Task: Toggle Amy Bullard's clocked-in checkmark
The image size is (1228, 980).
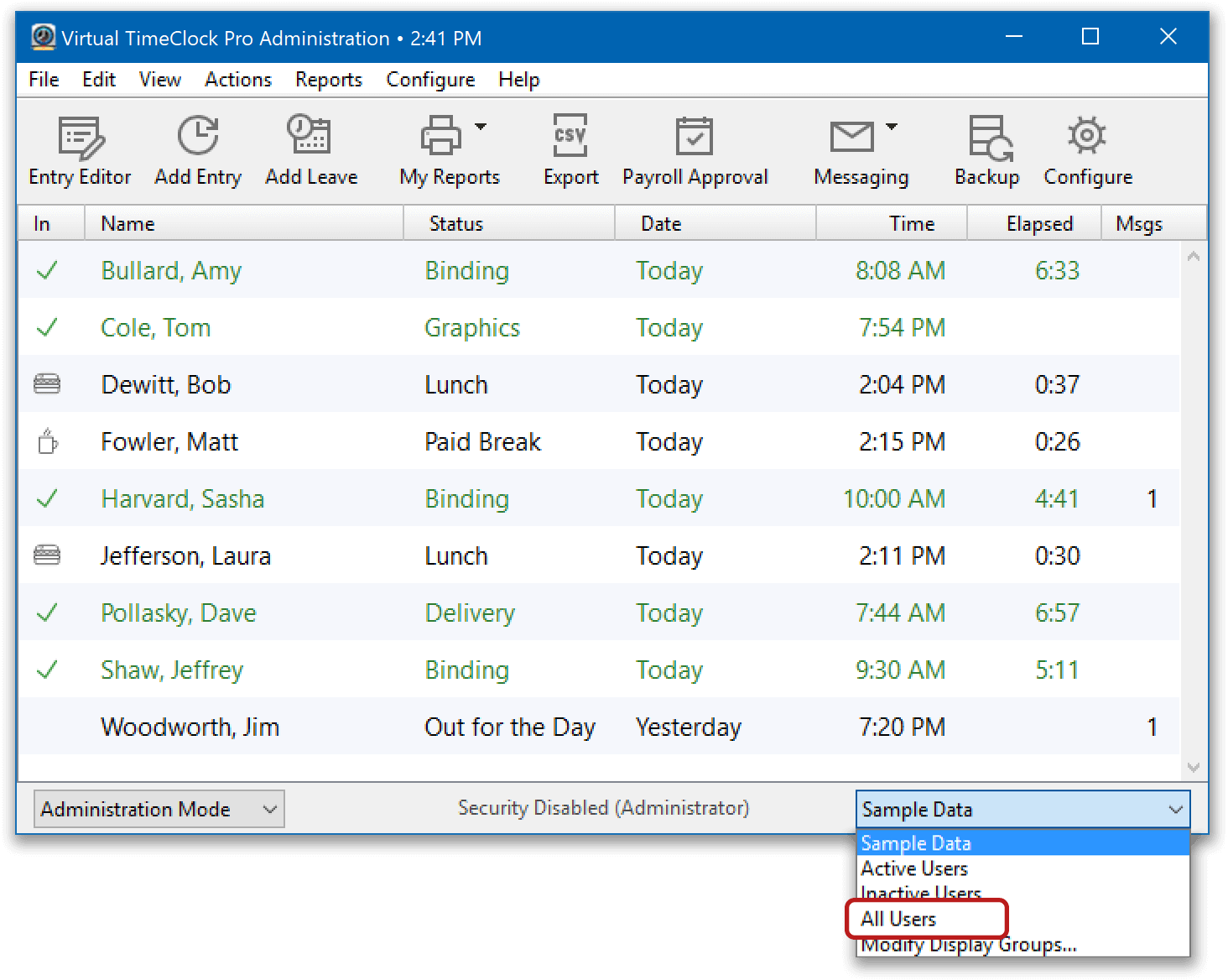Action: (48, 270)
